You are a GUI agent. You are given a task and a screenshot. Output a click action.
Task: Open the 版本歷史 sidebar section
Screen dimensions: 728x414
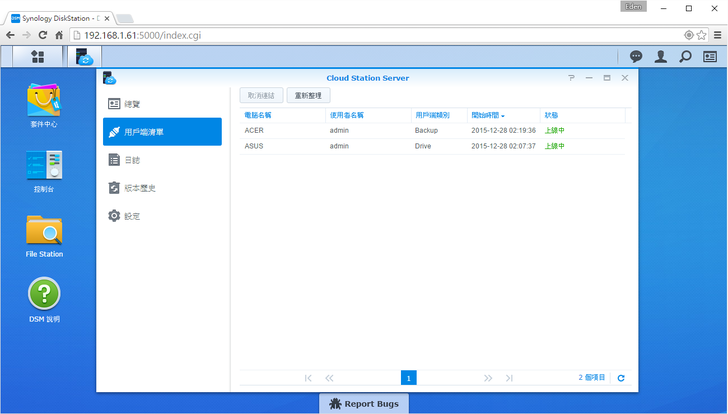(x=139, y=188)
